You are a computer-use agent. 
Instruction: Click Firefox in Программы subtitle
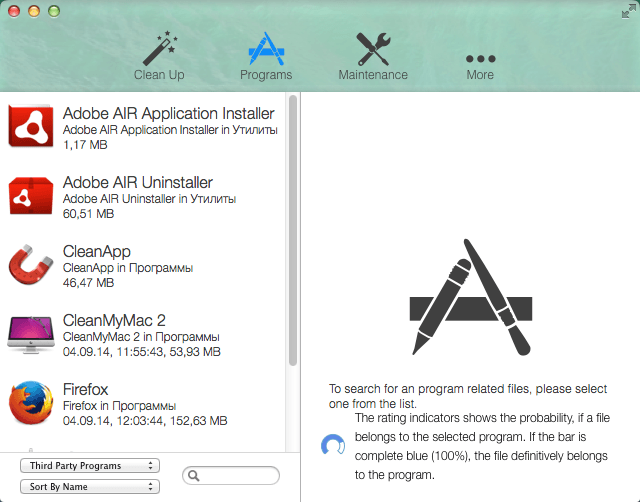(119, 406)
